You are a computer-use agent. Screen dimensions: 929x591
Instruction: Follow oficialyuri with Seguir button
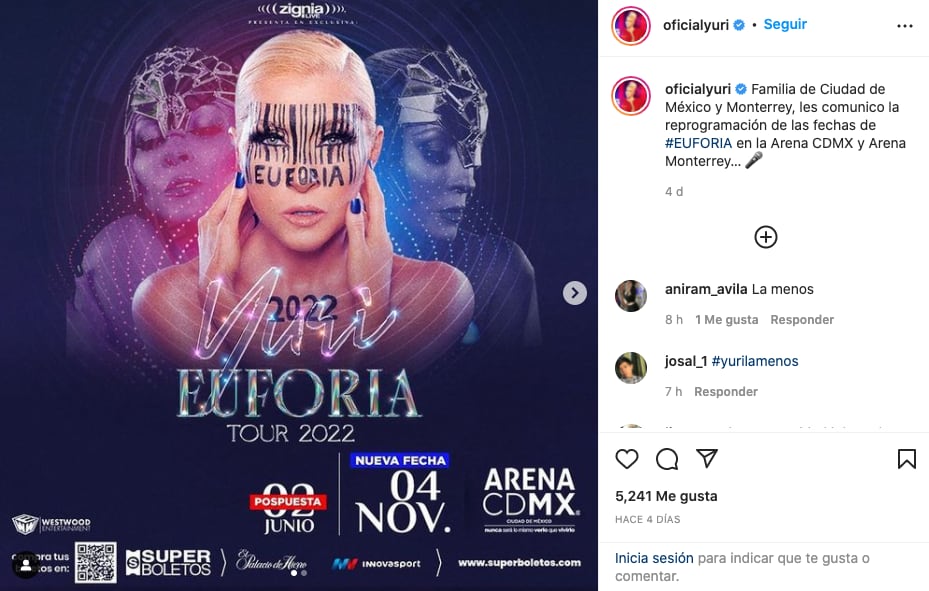click(785, 24)
